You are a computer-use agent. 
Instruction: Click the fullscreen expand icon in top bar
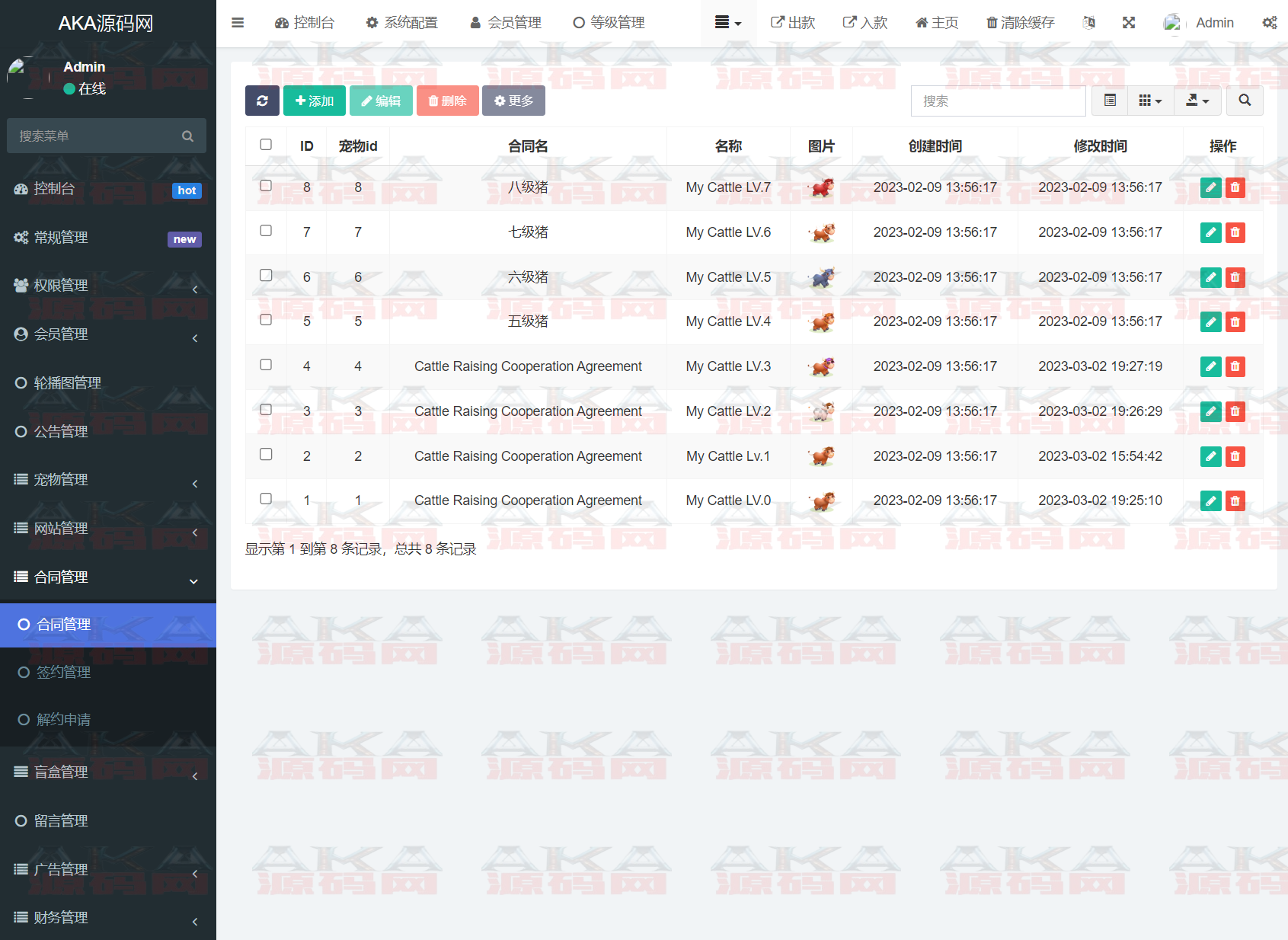[x=1129, y=23]
